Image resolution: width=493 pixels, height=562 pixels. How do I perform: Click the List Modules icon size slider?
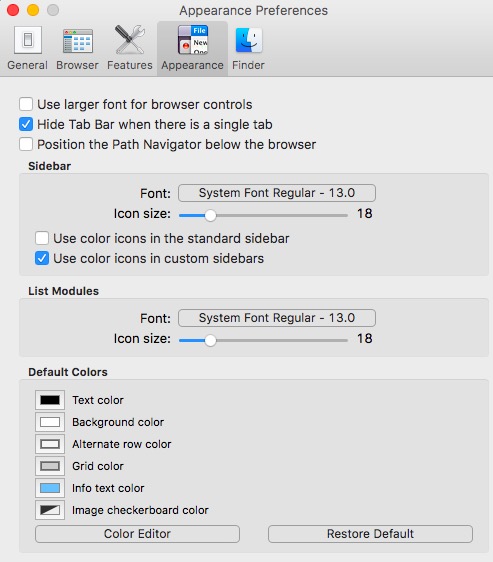click(x=263, y=340)
